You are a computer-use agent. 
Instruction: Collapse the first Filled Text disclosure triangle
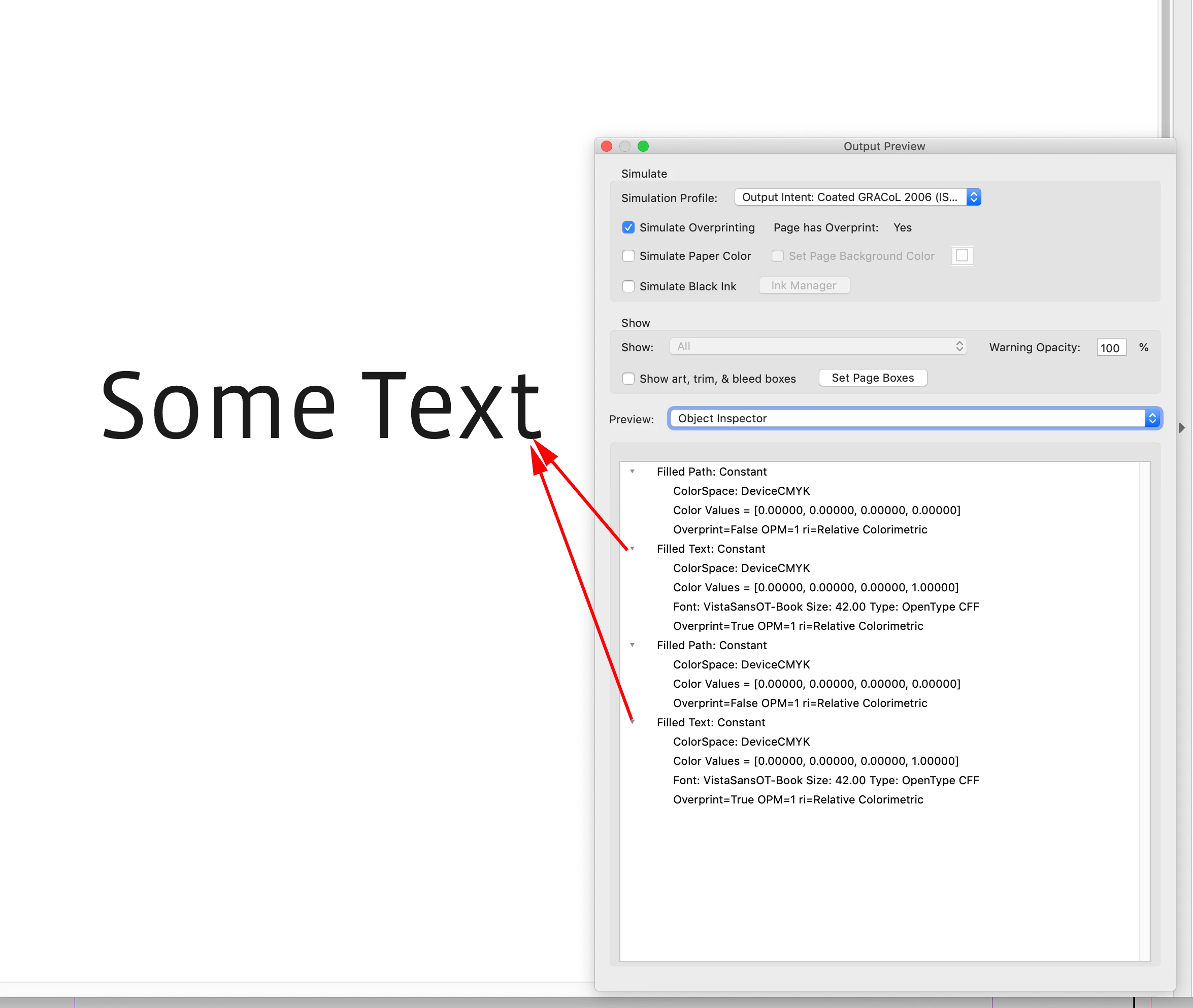coord(632,549)
